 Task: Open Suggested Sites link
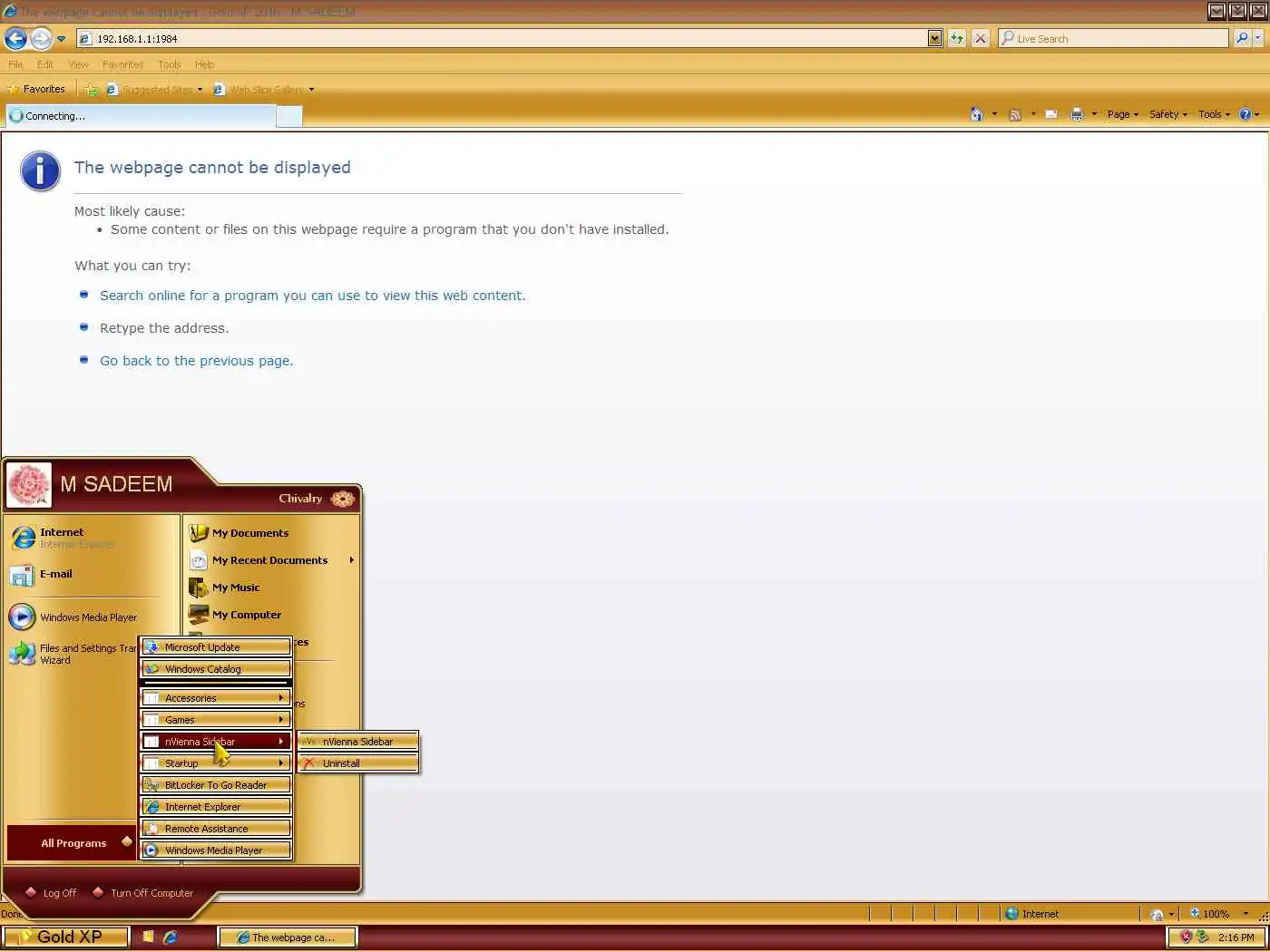[x=154, y=90]
